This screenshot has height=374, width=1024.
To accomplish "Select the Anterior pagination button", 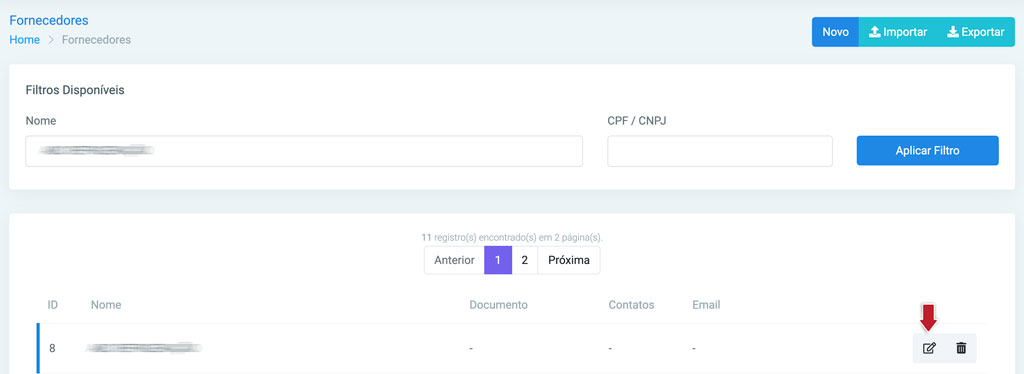I will 454,260.
